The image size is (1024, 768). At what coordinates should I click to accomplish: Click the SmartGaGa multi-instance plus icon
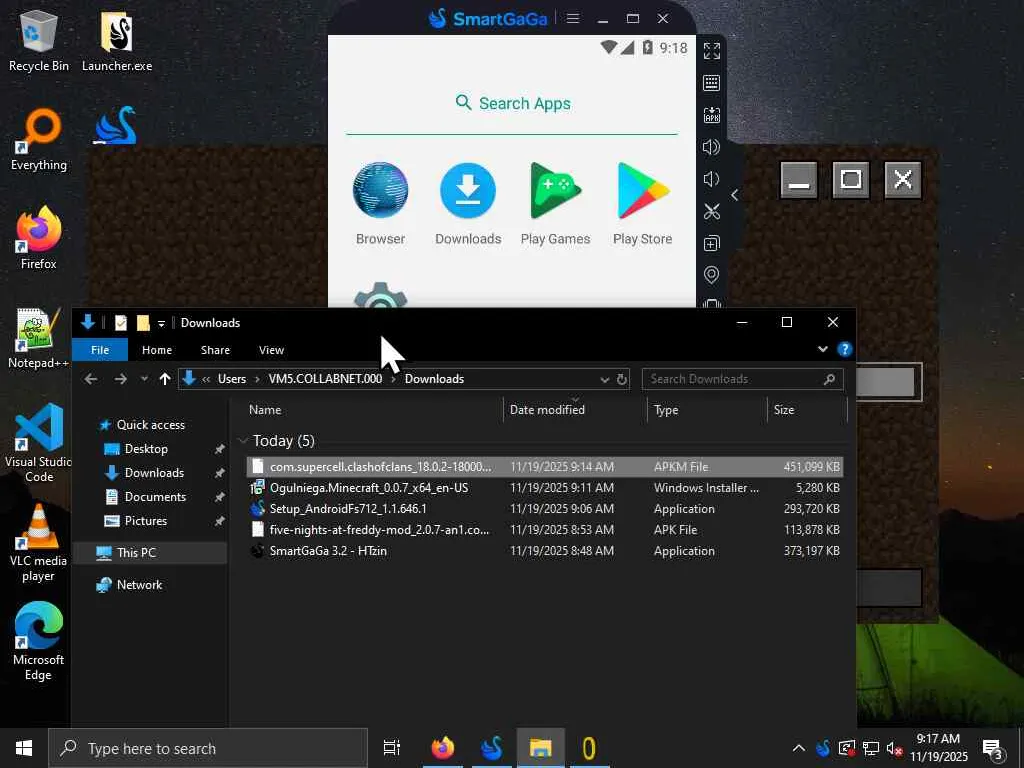pyautogui.click(x=711, y=243)
